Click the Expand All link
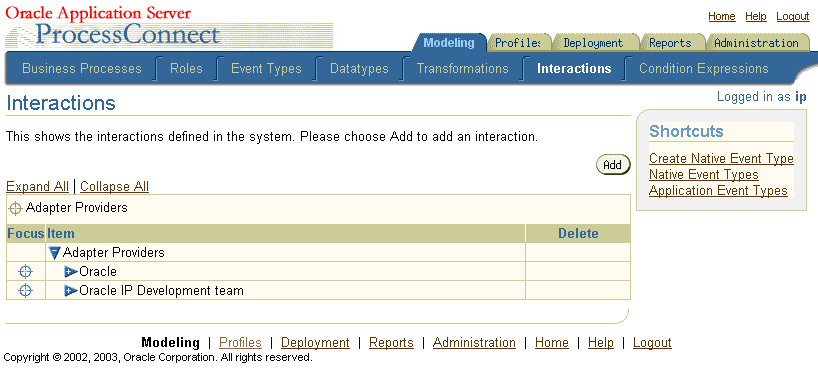 pyautogui.click(x=37, y=186)
